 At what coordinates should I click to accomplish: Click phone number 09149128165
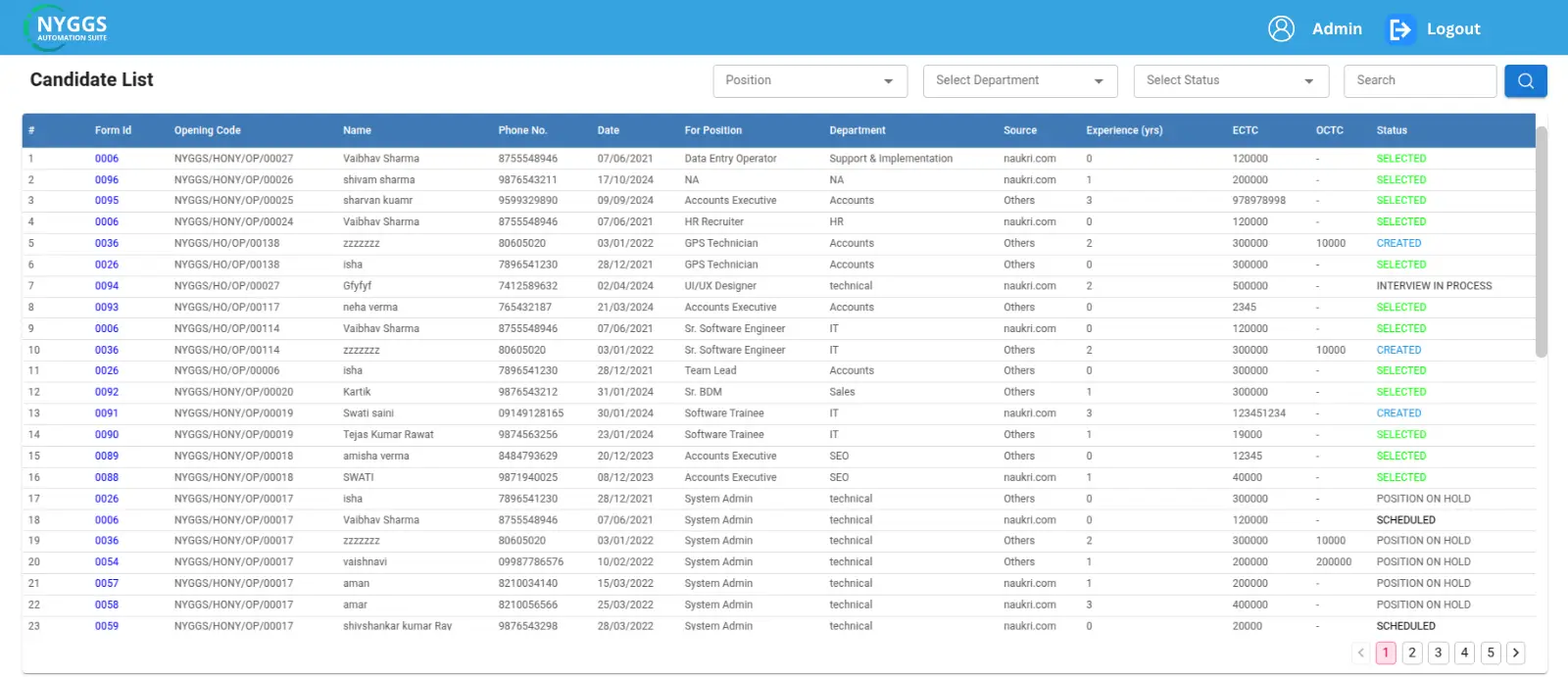[x=531, y=413]
